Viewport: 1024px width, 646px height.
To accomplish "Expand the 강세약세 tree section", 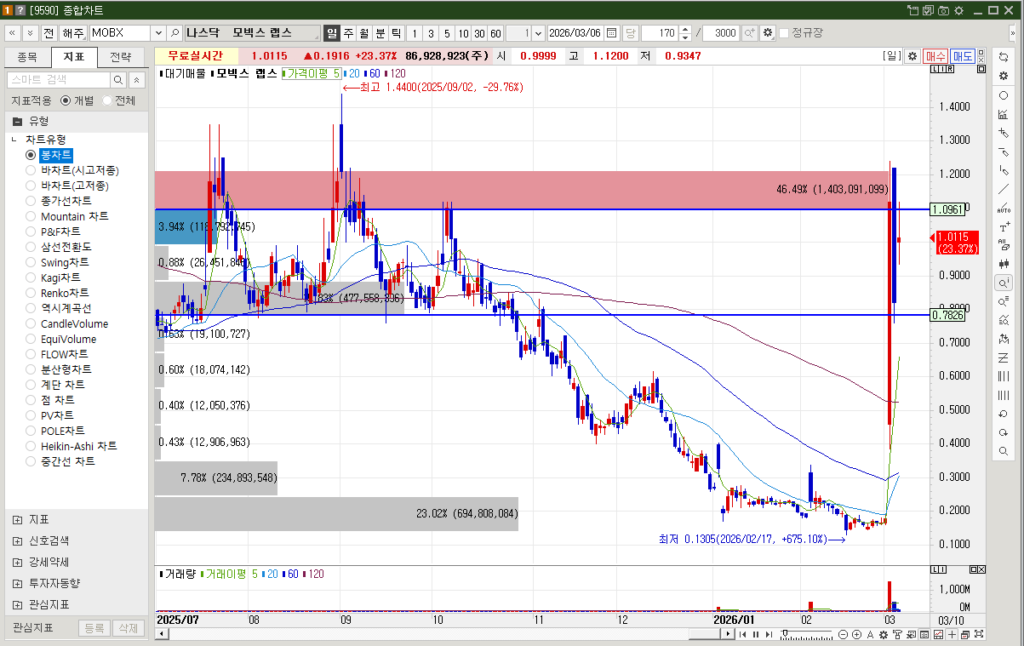I will point(17,562).
